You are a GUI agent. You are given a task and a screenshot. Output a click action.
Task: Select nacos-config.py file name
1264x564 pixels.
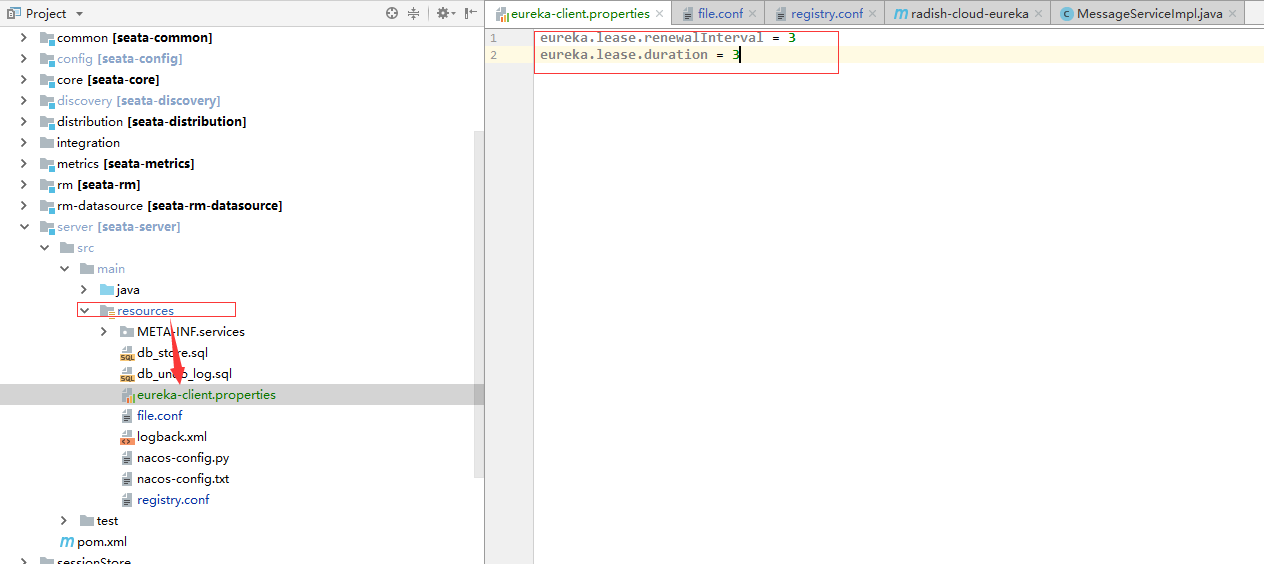183,457
